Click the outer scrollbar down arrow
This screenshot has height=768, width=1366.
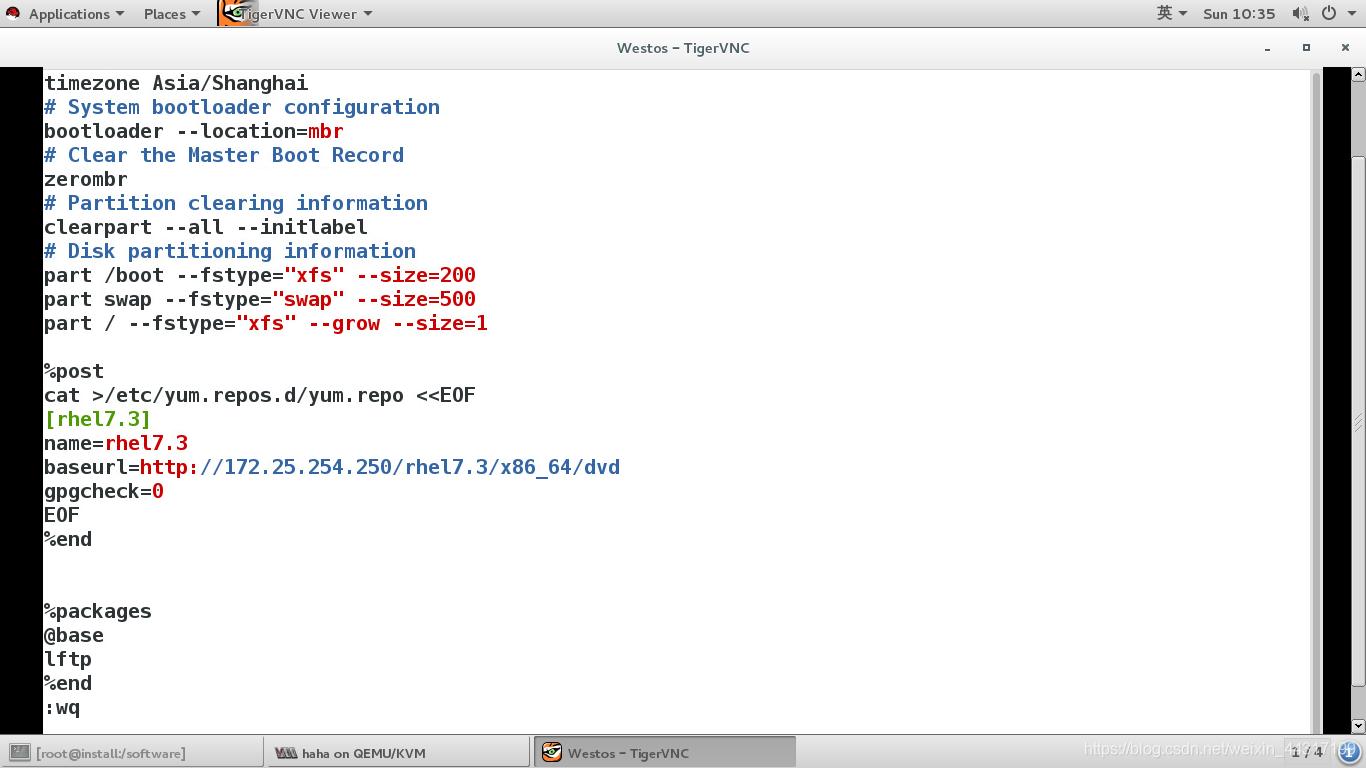tap(1358, 726)
